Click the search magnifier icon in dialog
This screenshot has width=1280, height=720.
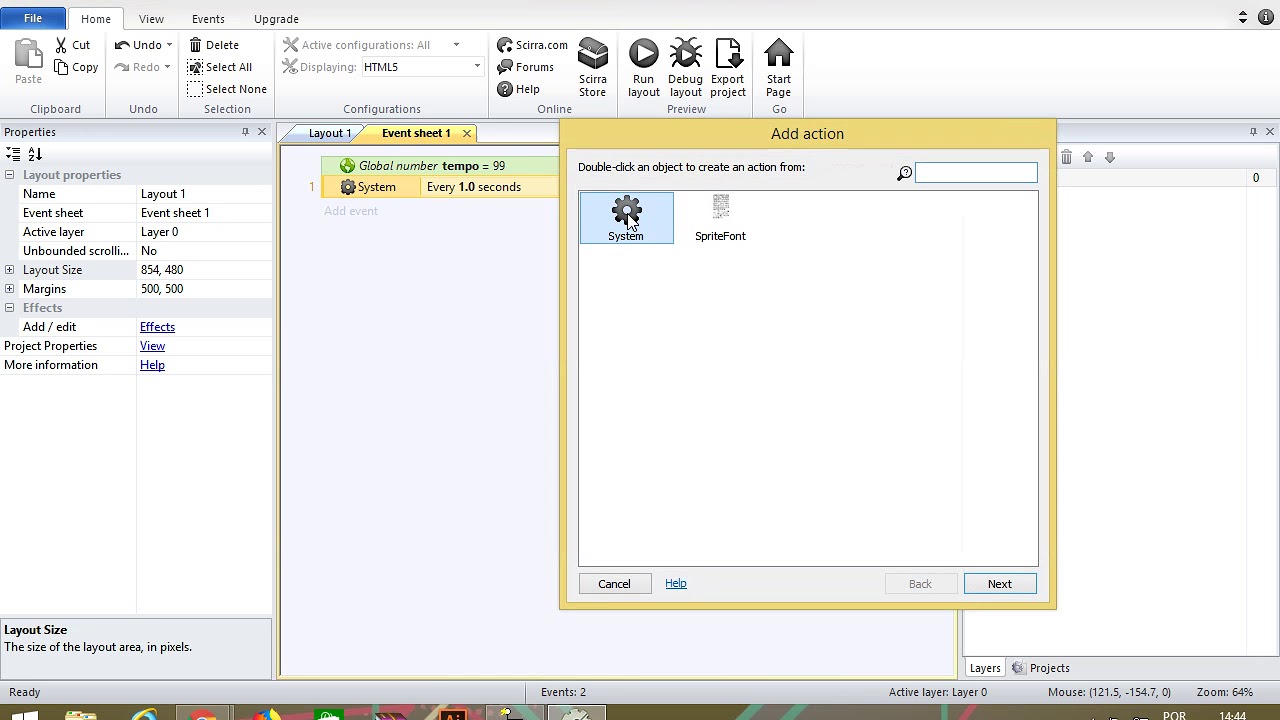[904, 173]
